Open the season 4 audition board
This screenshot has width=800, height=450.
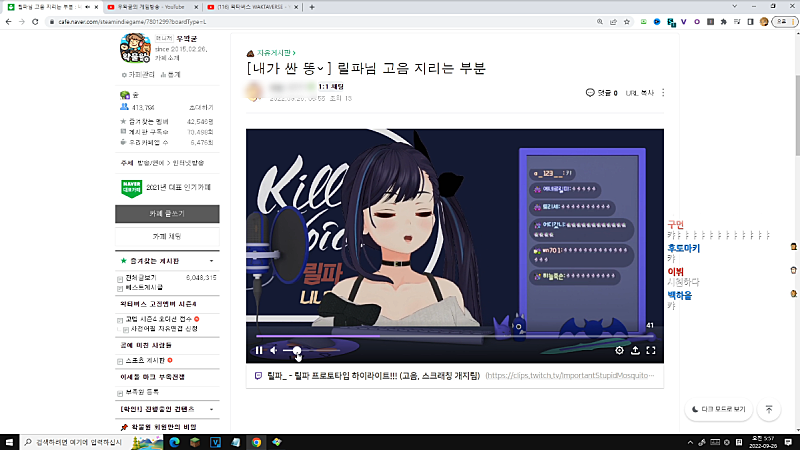[x=159, y=319]
